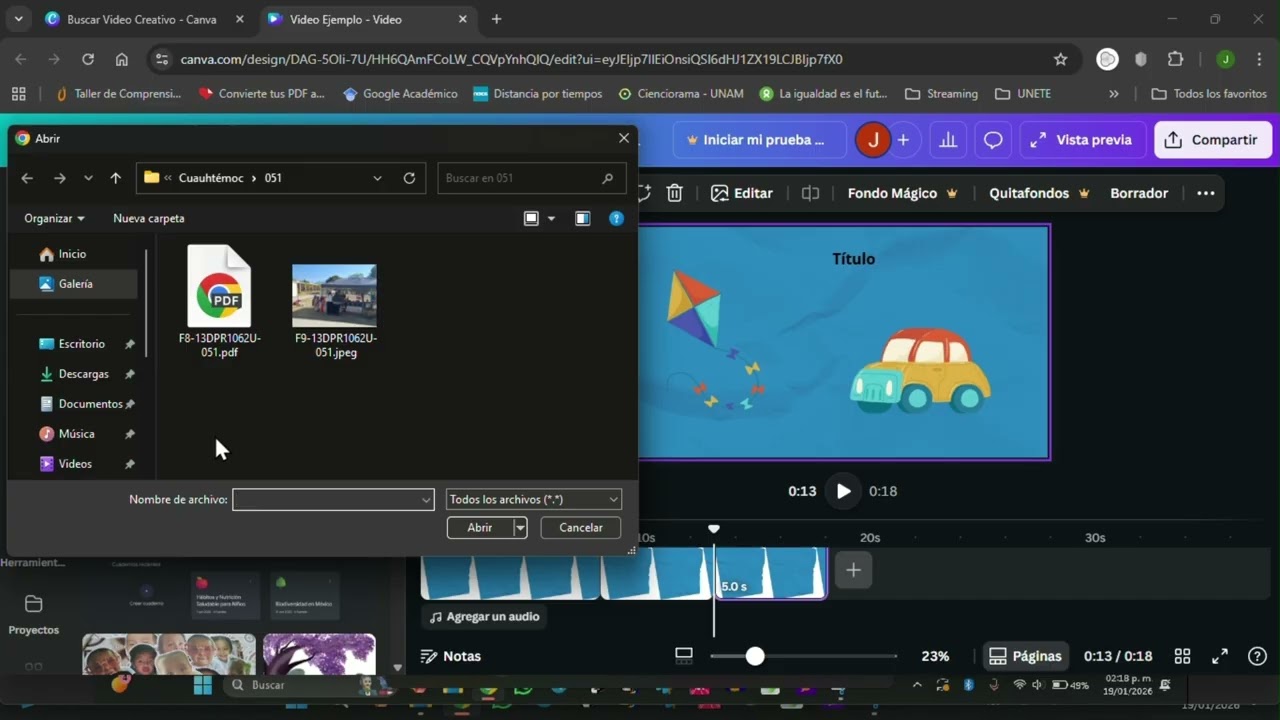Open Fondo Mágico tool
1280x720 pixels.
coord(903,193)
